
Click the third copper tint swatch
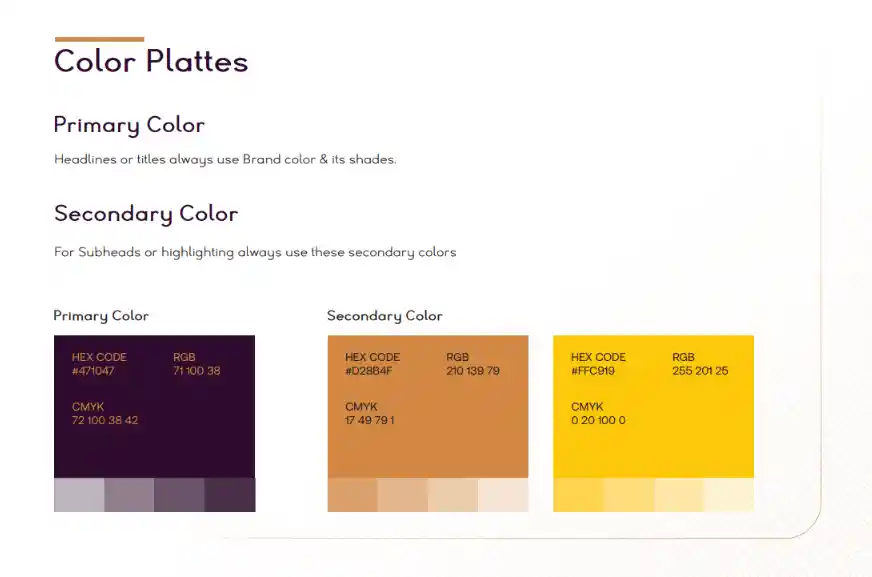pos(453,495)
